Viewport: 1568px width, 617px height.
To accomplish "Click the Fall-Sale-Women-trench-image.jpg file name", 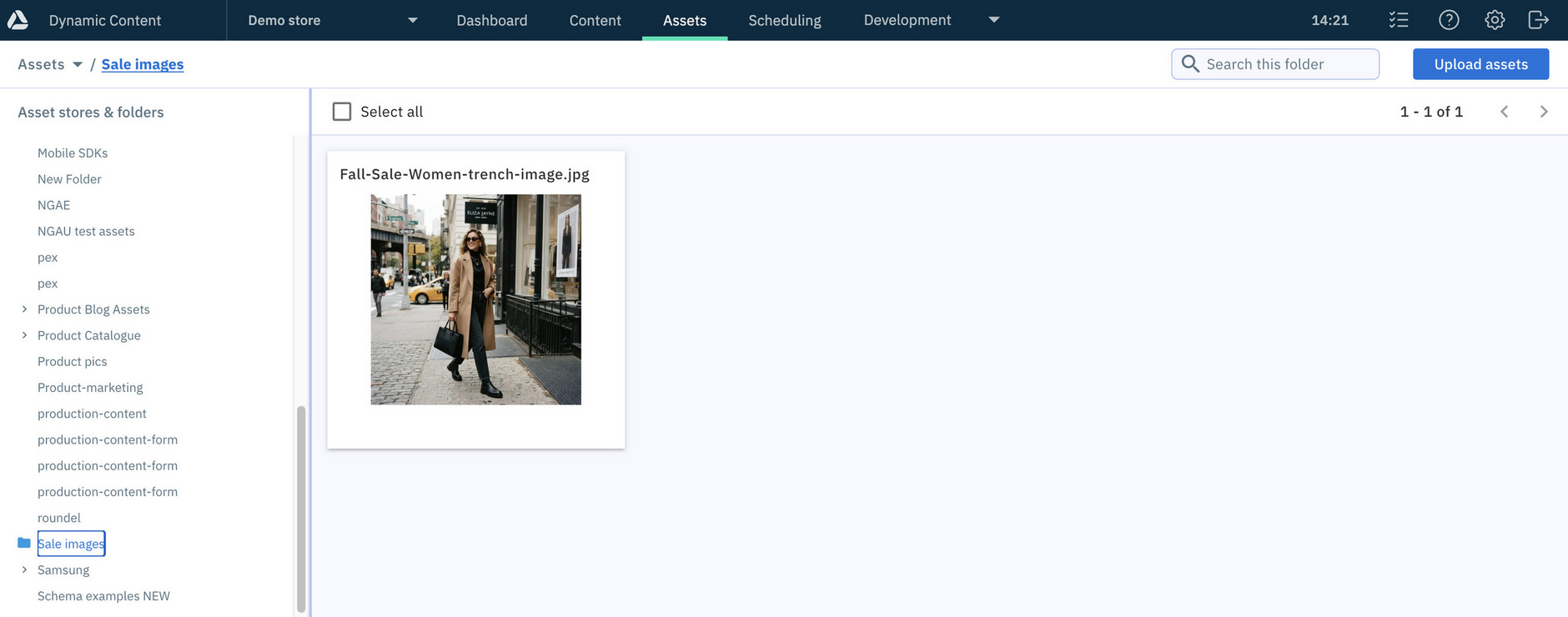I will (x=465, y=174).
